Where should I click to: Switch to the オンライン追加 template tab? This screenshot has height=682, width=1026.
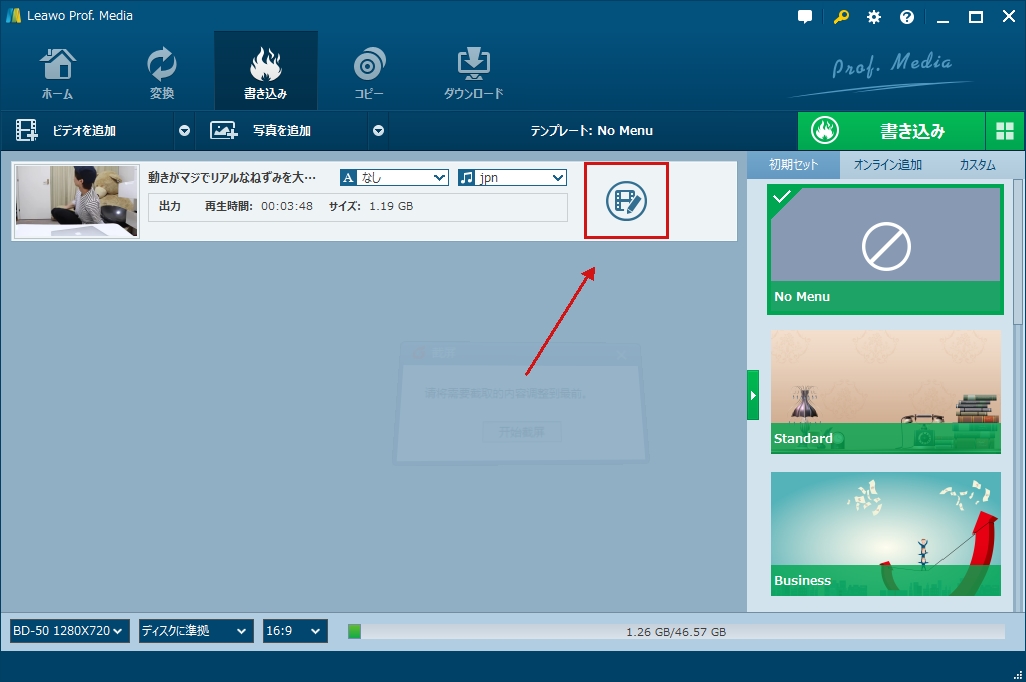887,165
